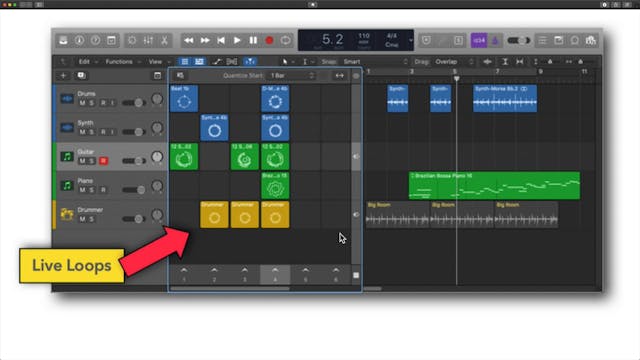Open the View menu
This screenshot has height=360, width=640.
[x=155, y=62]
